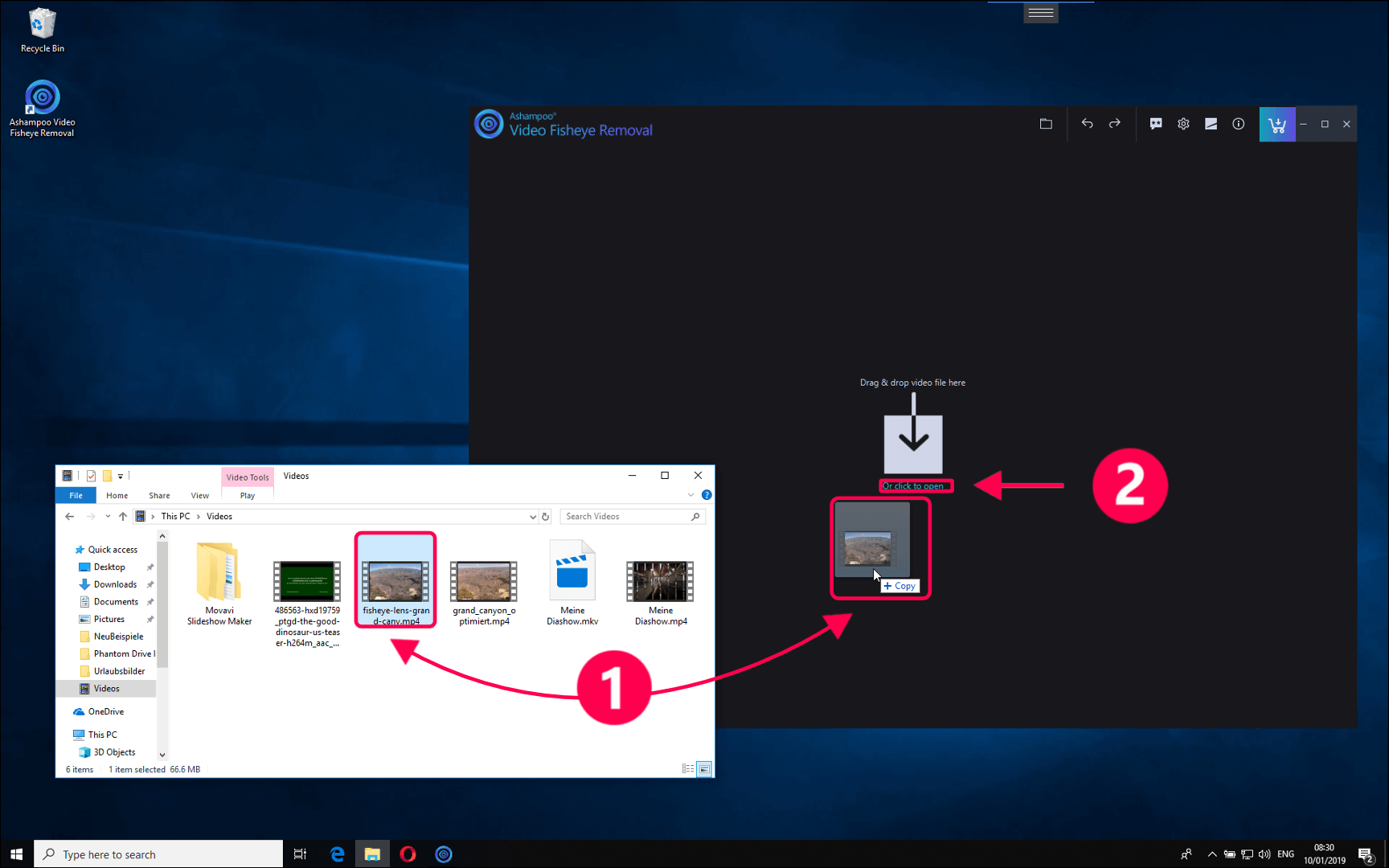The image size is (1389, 868).
Task: Open a video file with the folder icon
Action: coord(1046,124)
